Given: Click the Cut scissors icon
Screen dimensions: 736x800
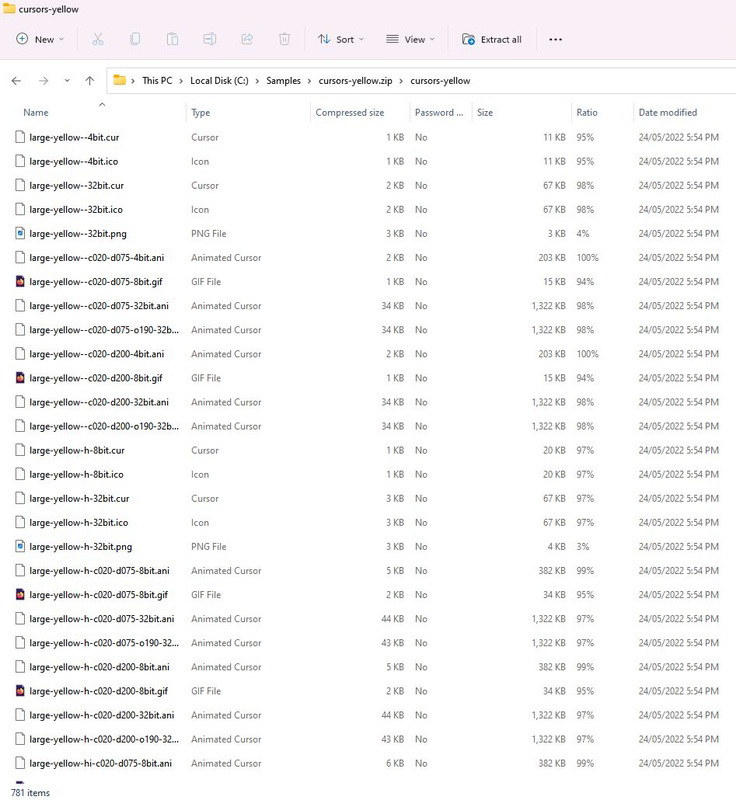Looking at the screenshot, I should [97, 39].
